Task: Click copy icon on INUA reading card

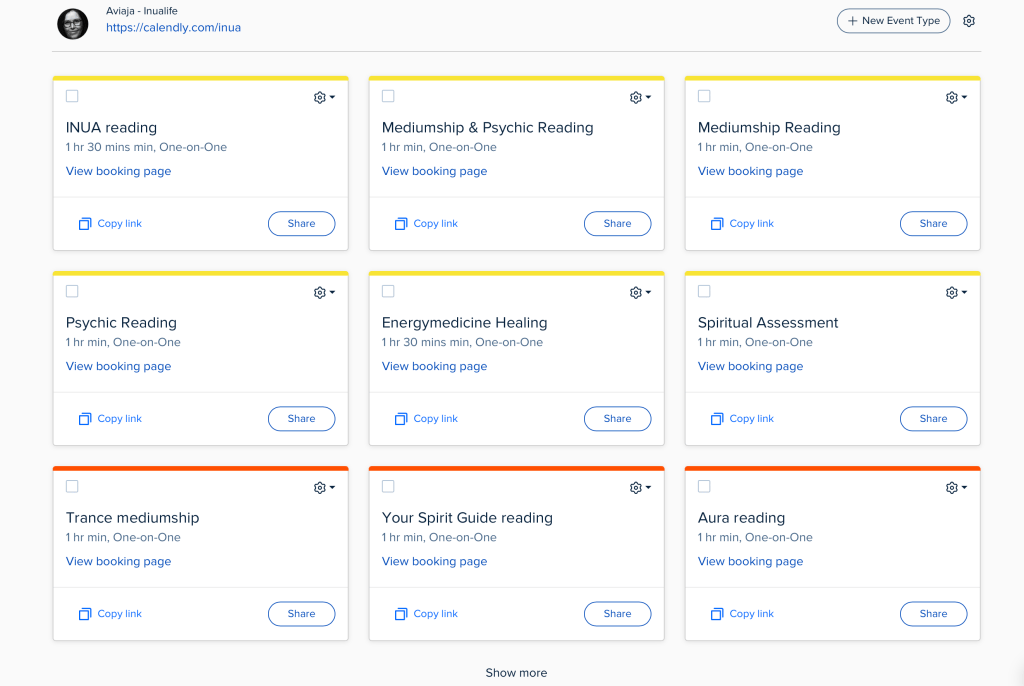Action: pyautogui.click(x=85, y=224)
